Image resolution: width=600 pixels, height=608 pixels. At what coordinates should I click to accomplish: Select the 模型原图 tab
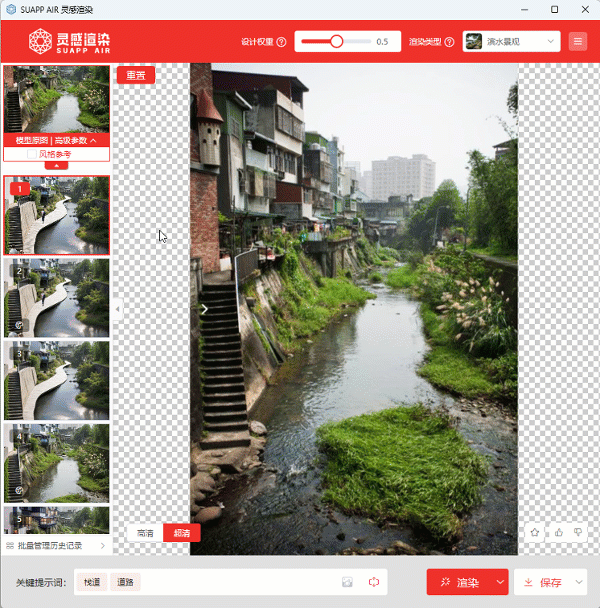31,141
